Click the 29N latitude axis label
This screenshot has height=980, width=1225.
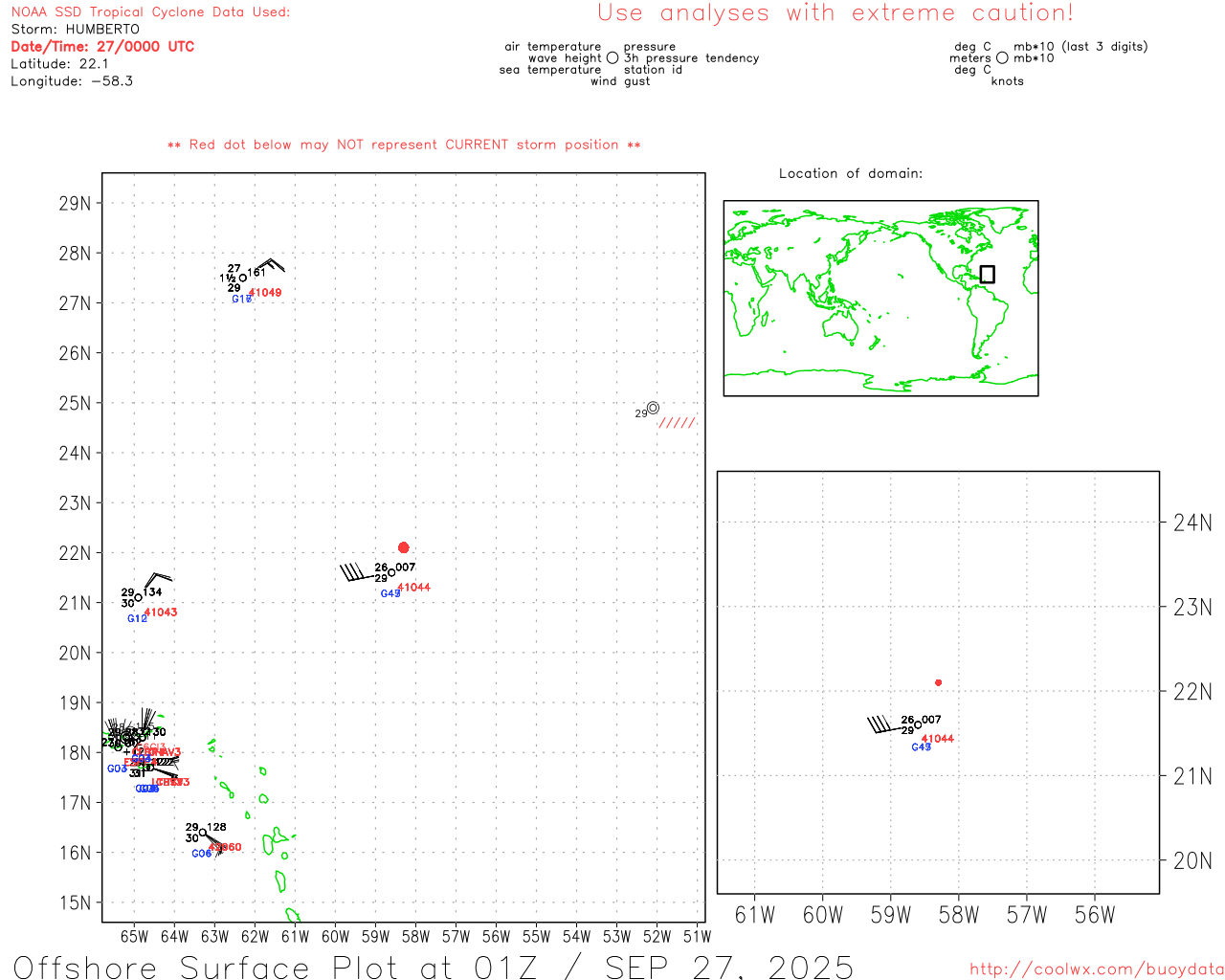pos(75,204)
